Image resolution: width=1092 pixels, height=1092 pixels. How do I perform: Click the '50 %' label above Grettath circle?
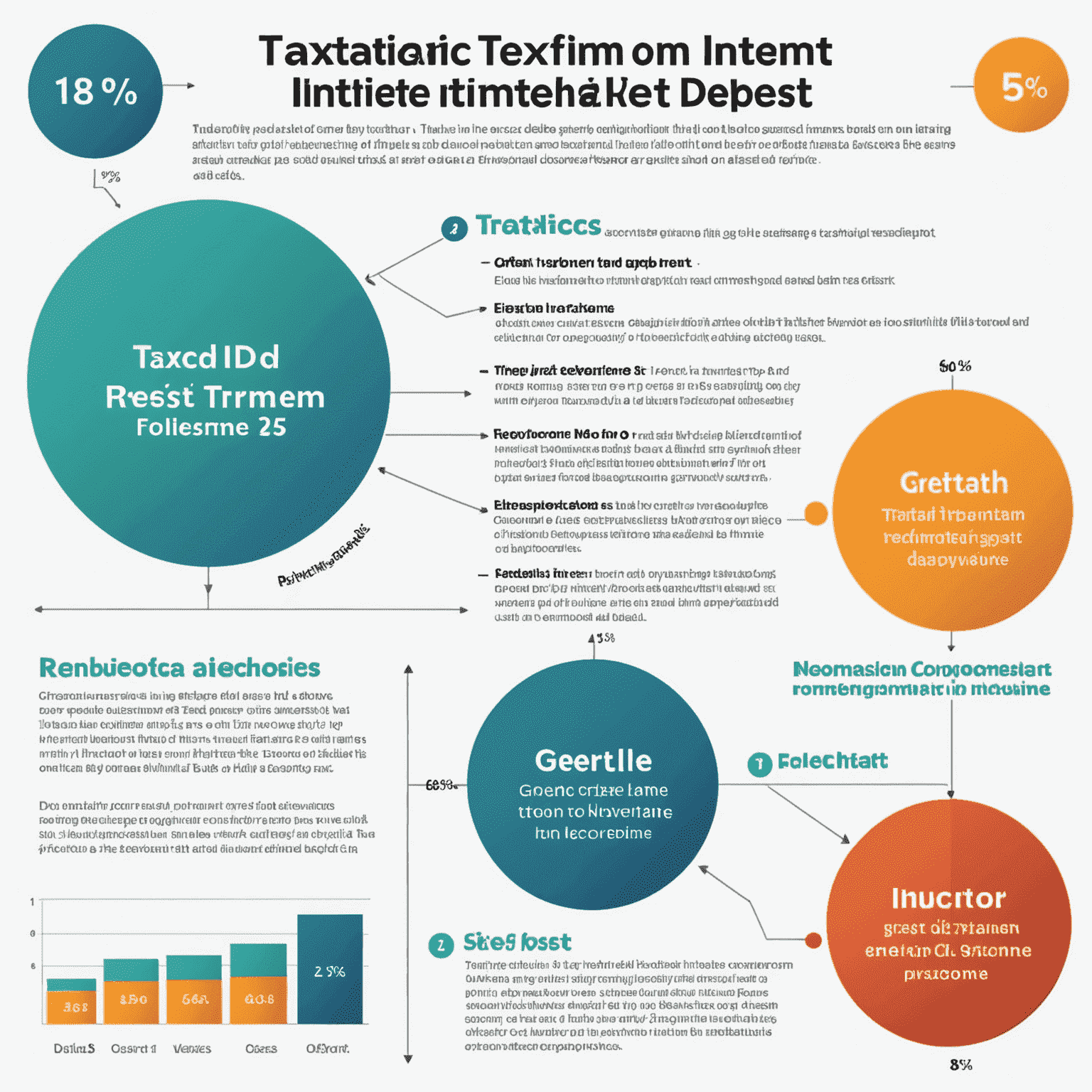[955, 366]
